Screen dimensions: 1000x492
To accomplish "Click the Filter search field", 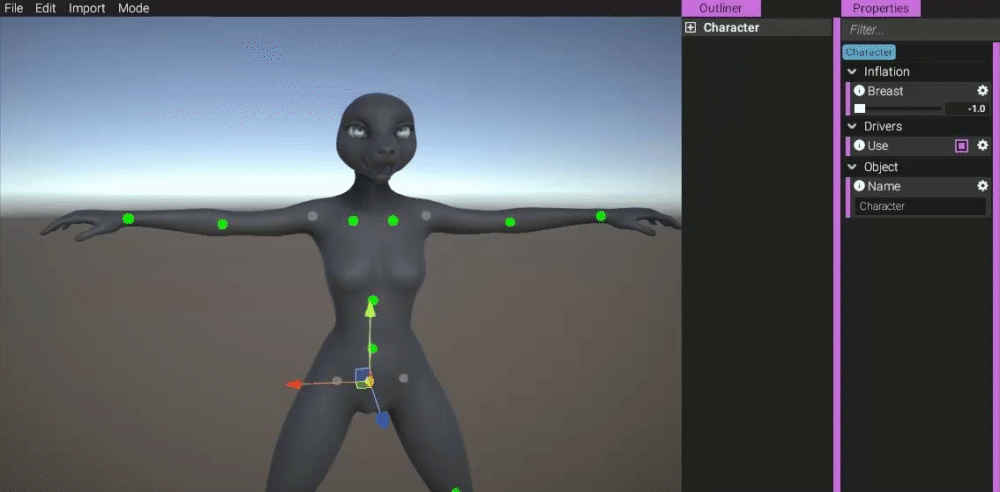I will pyautogui.click(x=918, y=30).
